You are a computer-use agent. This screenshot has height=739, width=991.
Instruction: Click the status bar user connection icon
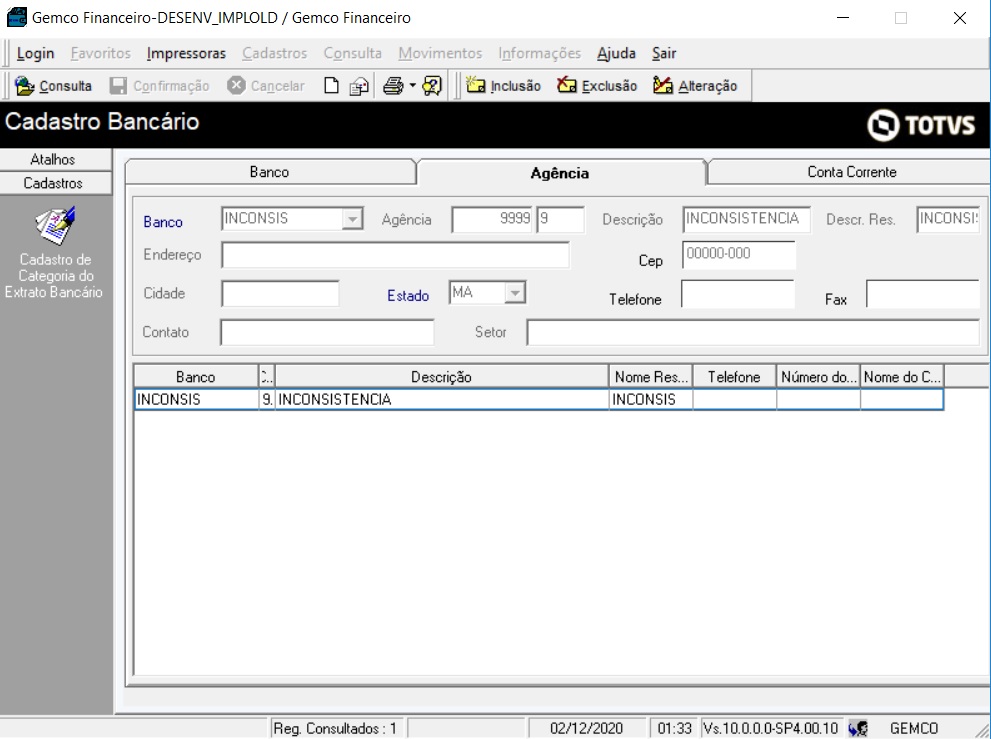(858, 728)
